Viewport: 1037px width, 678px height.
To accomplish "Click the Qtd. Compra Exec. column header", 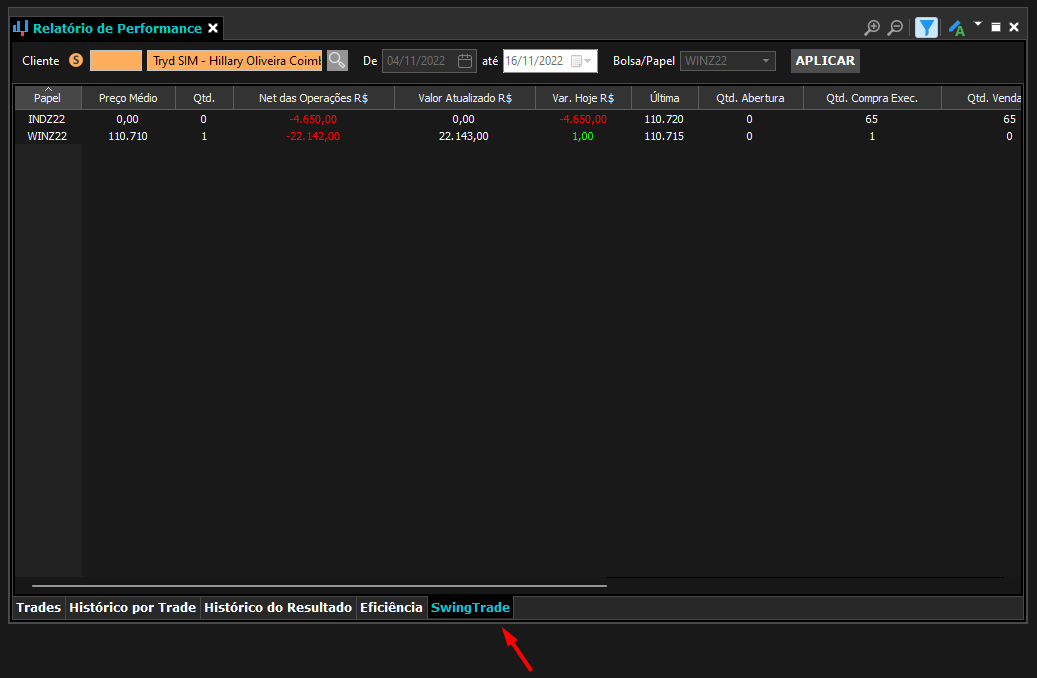I will click(872, 98).
